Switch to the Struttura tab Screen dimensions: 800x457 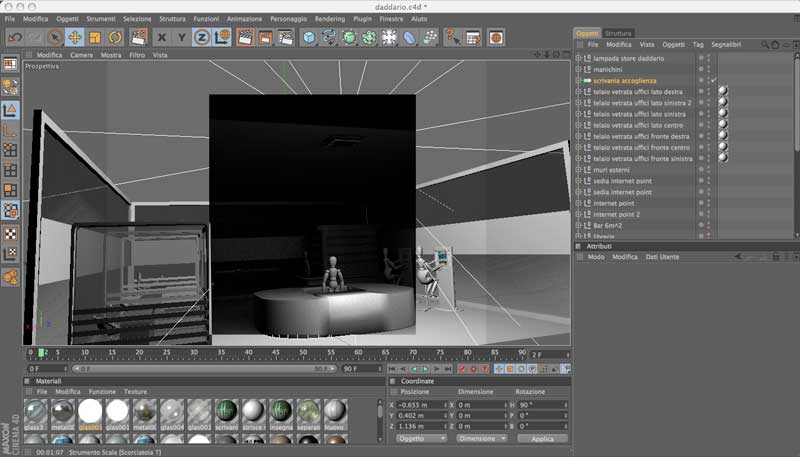coord(618,33)
